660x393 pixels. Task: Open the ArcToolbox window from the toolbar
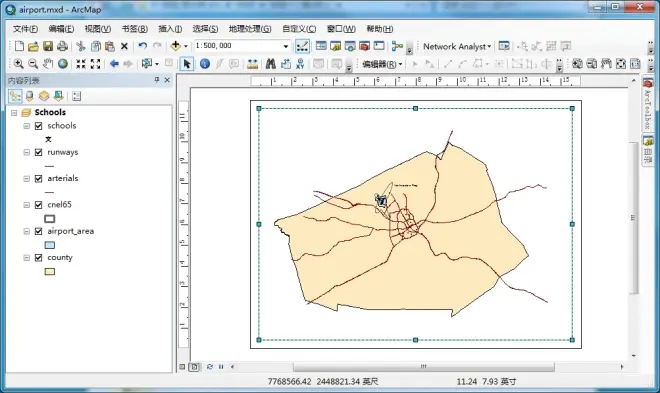tap(365, 46)
